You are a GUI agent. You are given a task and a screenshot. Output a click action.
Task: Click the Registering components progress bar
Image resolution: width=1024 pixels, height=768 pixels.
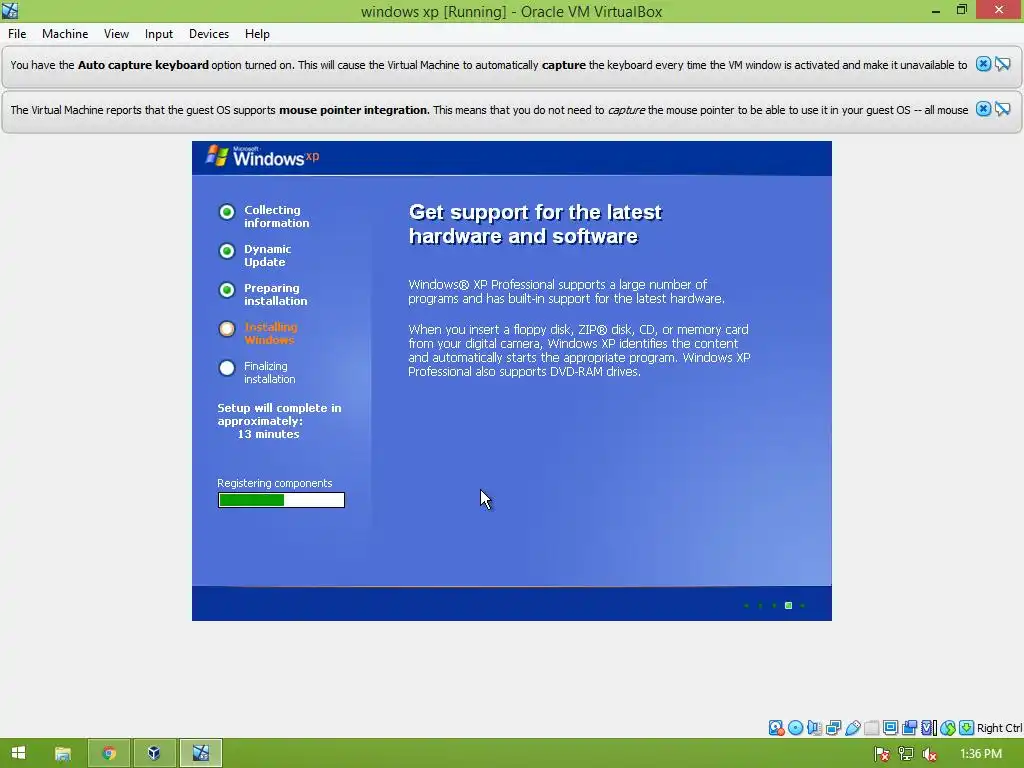[281, 500]
